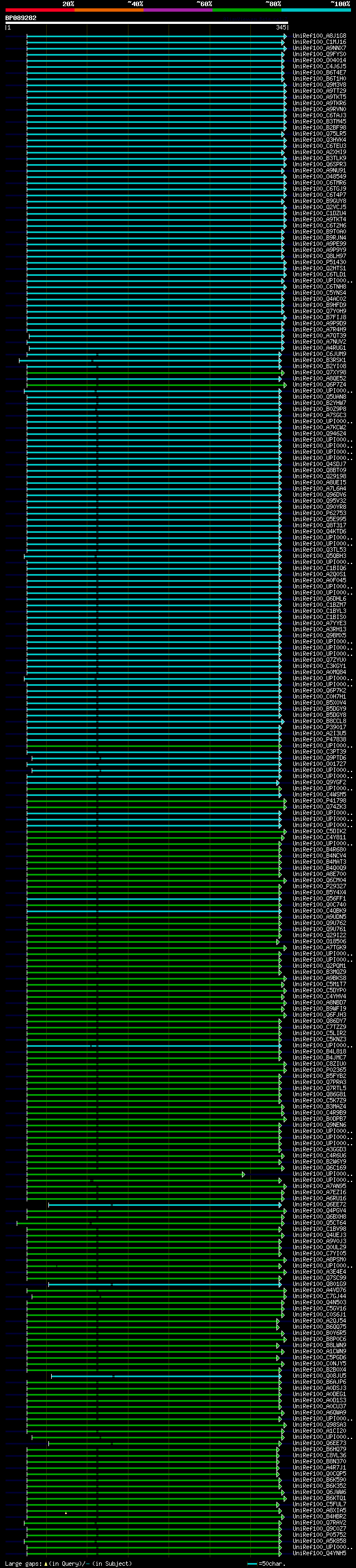Select the UniRef100_C6TAJ3 label
Viewport: 356px width, 1568px height.
pyautogui.click(x=319, y=116)
